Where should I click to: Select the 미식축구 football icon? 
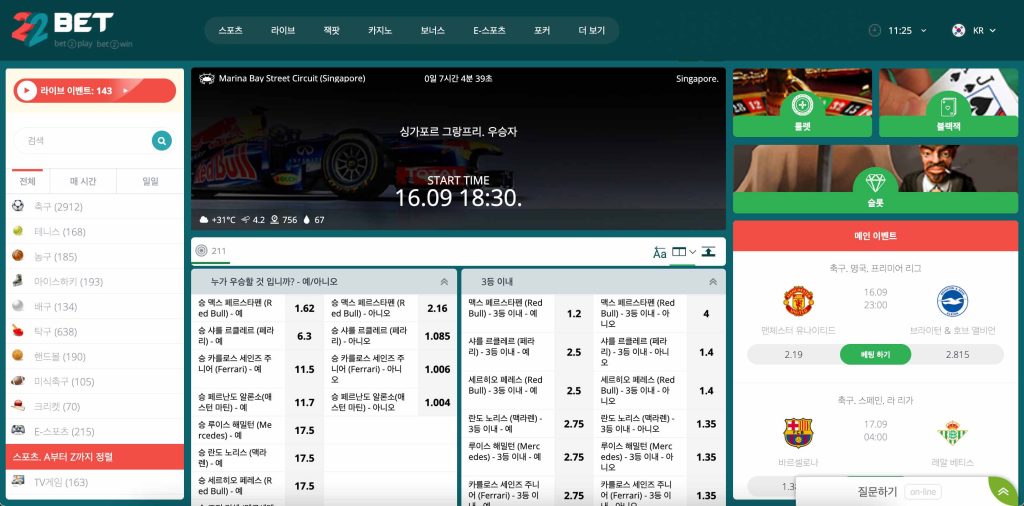pos(18,381)
